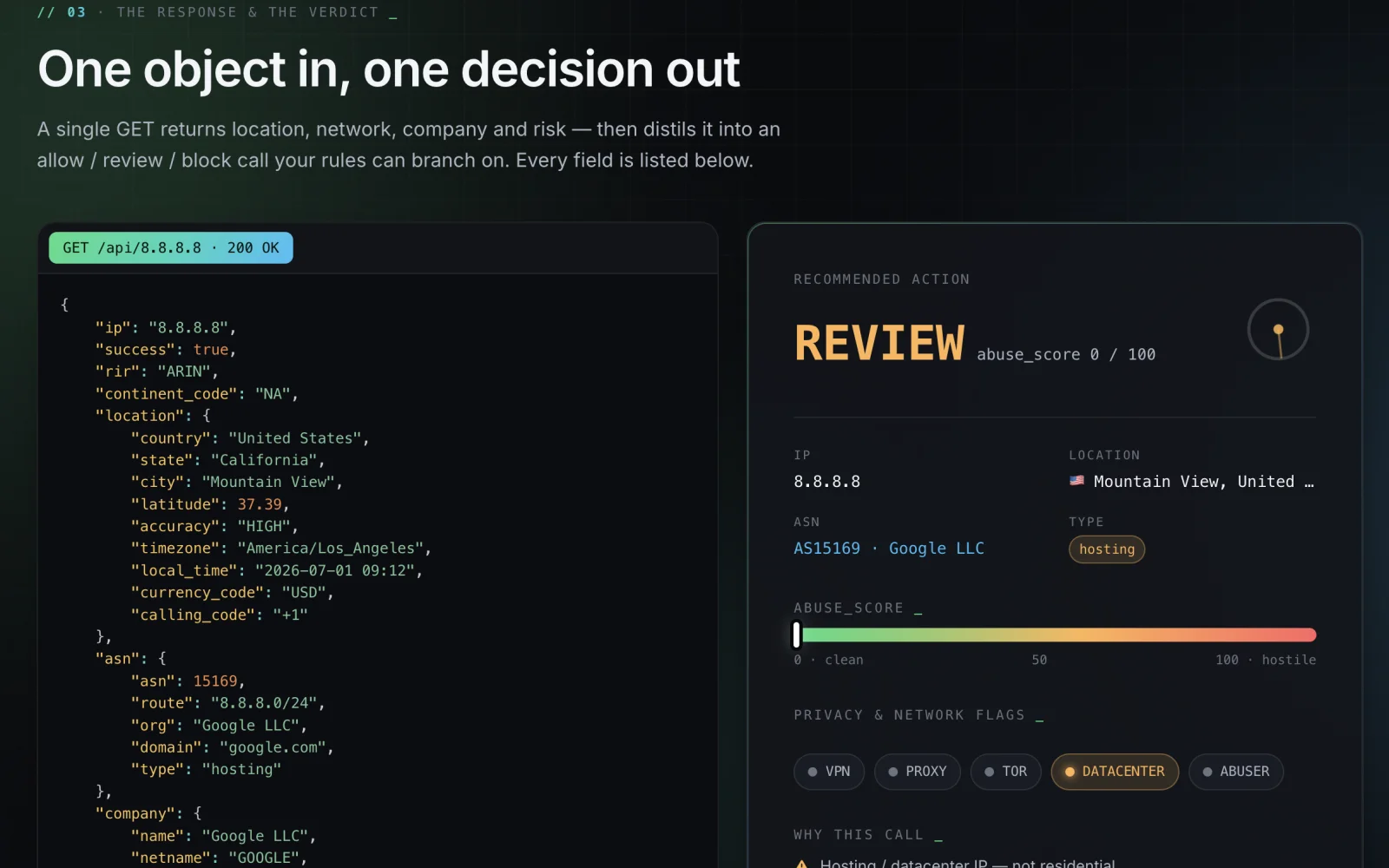Viewport: 1389px width, 868px height.
Task: Click the warning triangle beside Hosting / datacenter IP
Action: [801, 864]
